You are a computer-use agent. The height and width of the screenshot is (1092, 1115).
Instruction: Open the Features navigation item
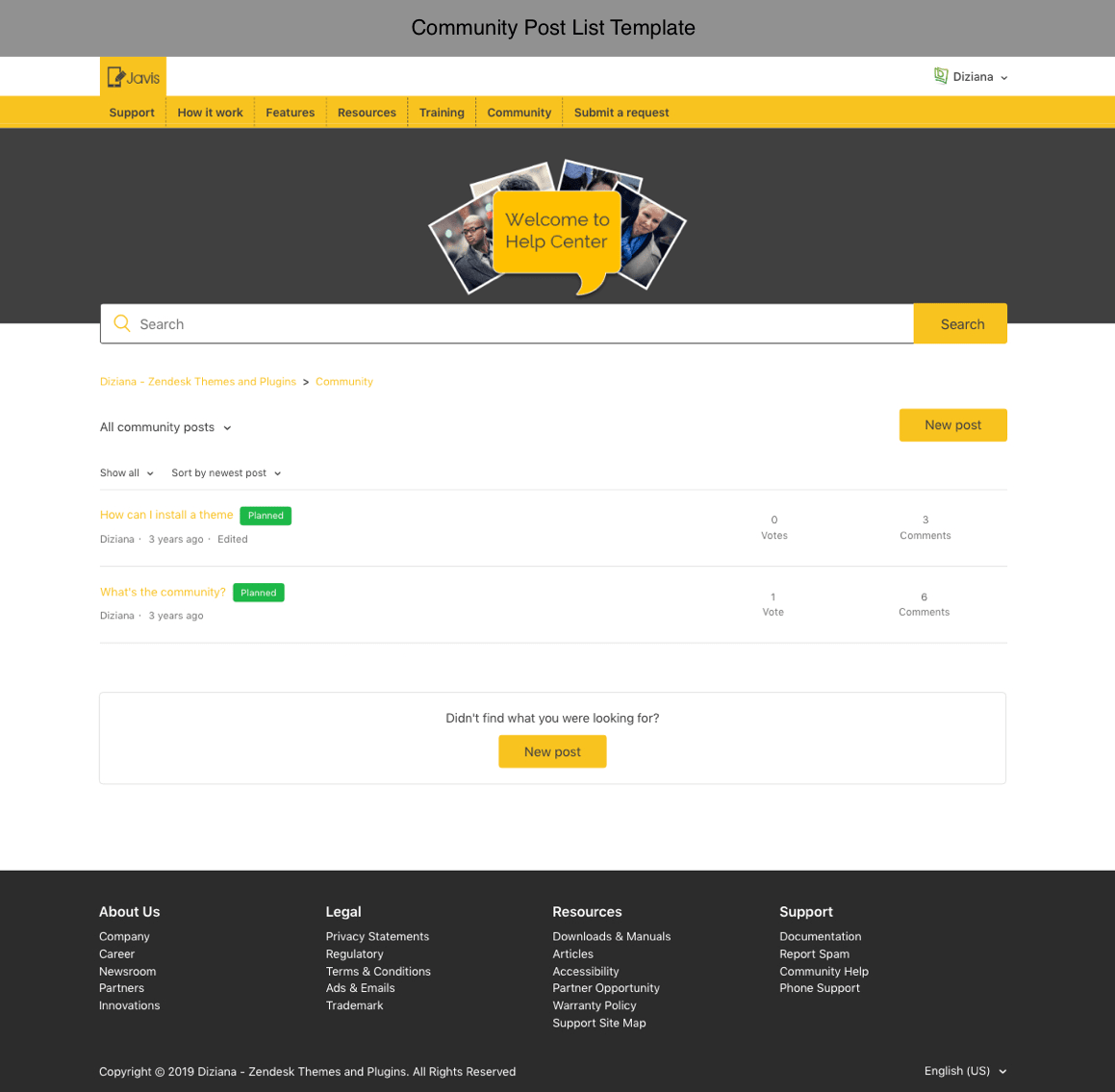[290, 113]
